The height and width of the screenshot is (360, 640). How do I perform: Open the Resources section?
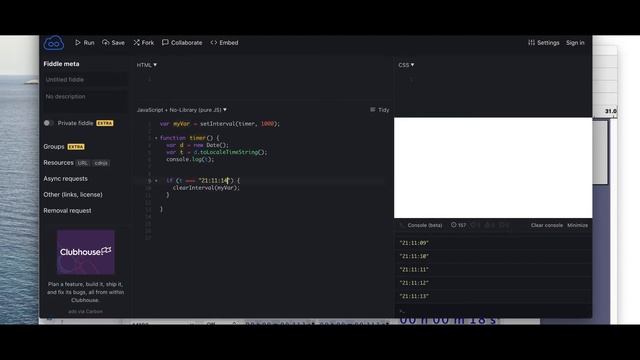[58, 162]
